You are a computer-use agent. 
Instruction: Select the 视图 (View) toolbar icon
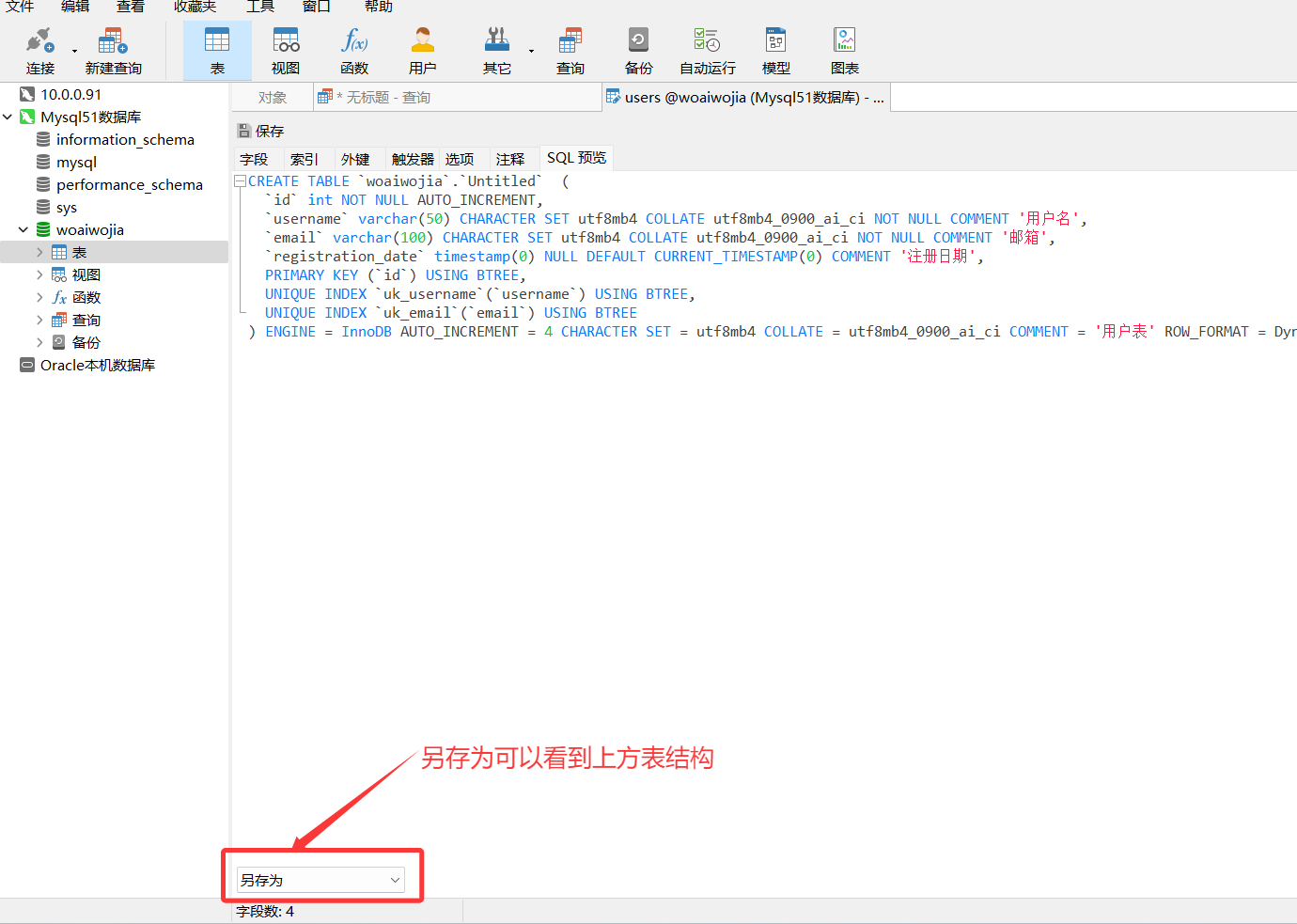[286, 51]
